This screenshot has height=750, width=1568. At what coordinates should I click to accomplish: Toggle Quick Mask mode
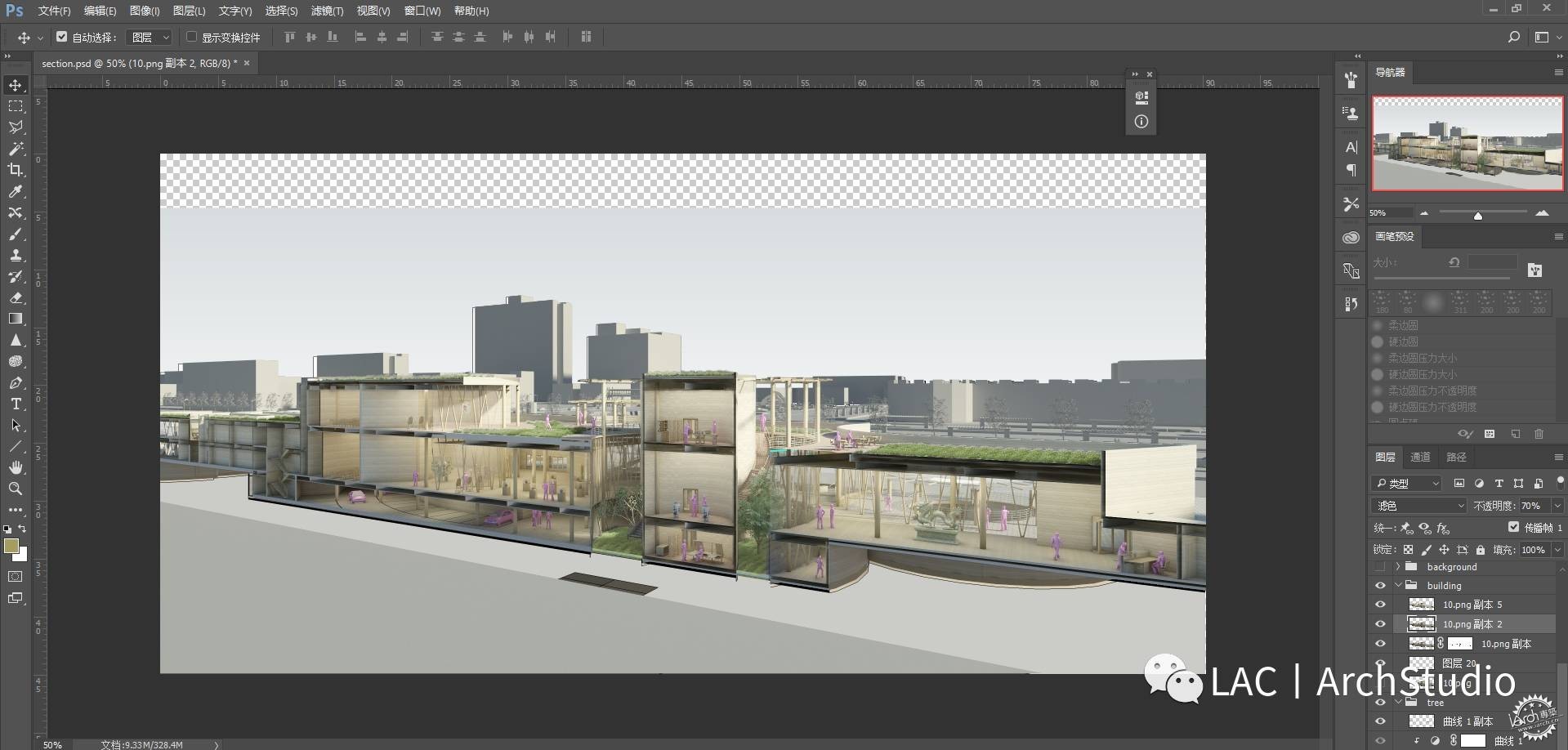16,577
